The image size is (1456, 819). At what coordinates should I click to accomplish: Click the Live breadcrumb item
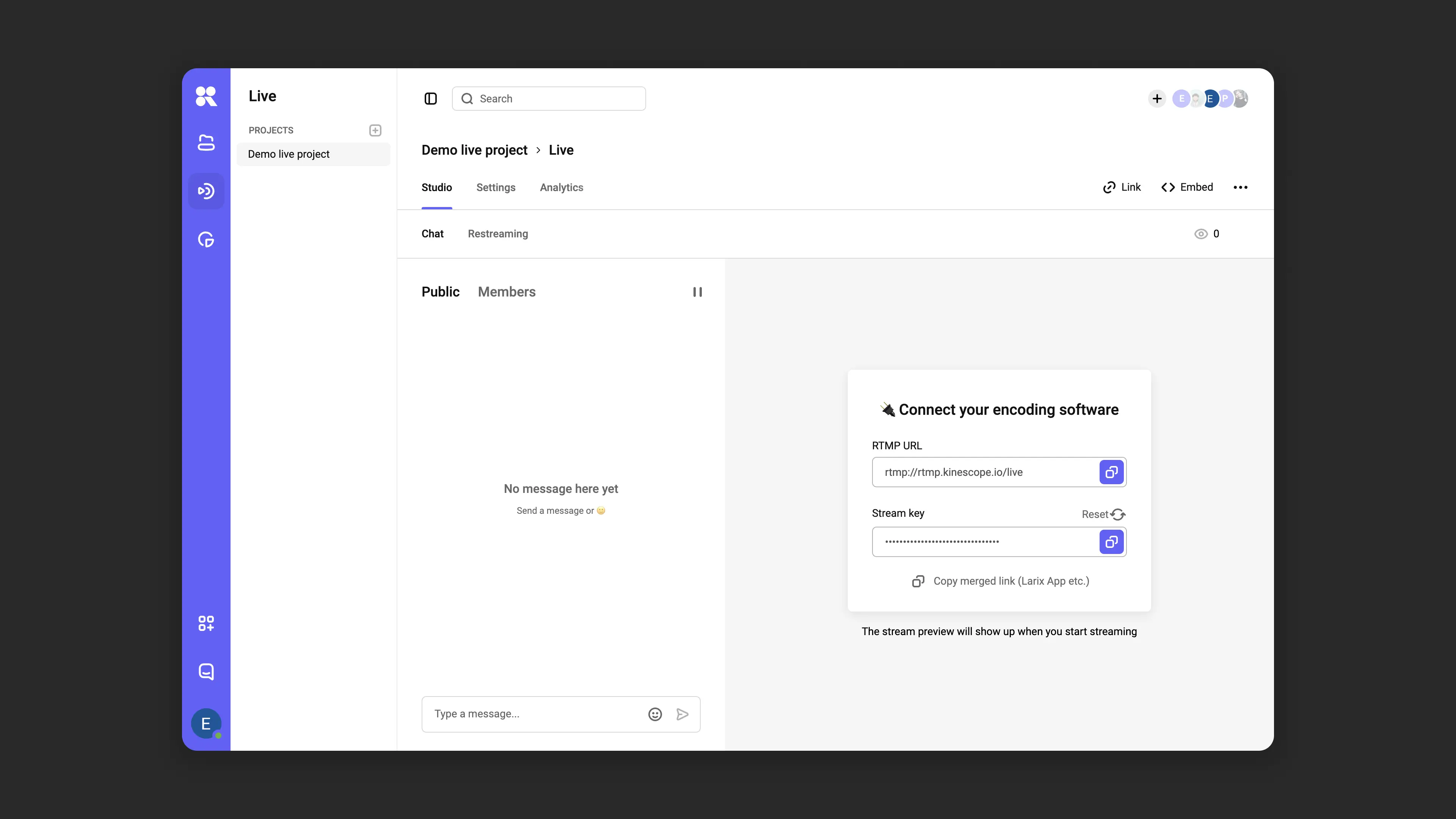click(561, 151)
